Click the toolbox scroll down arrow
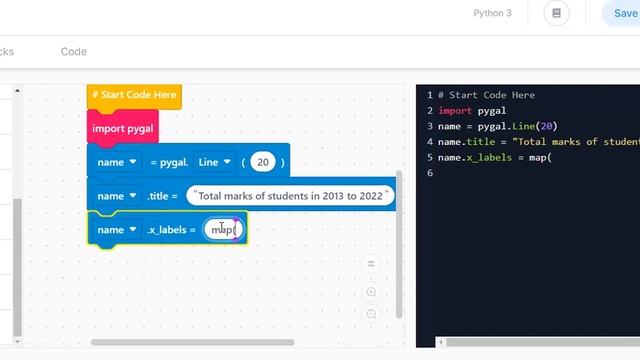The image size is (640, 360). point(17,341)
